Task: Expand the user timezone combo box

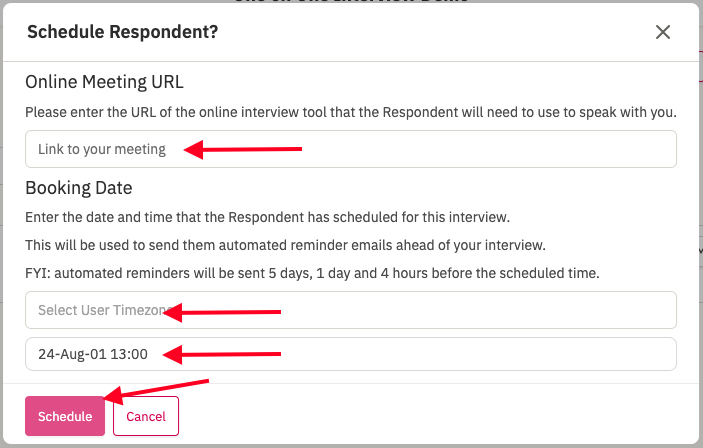Action: [x=351, y=310]
